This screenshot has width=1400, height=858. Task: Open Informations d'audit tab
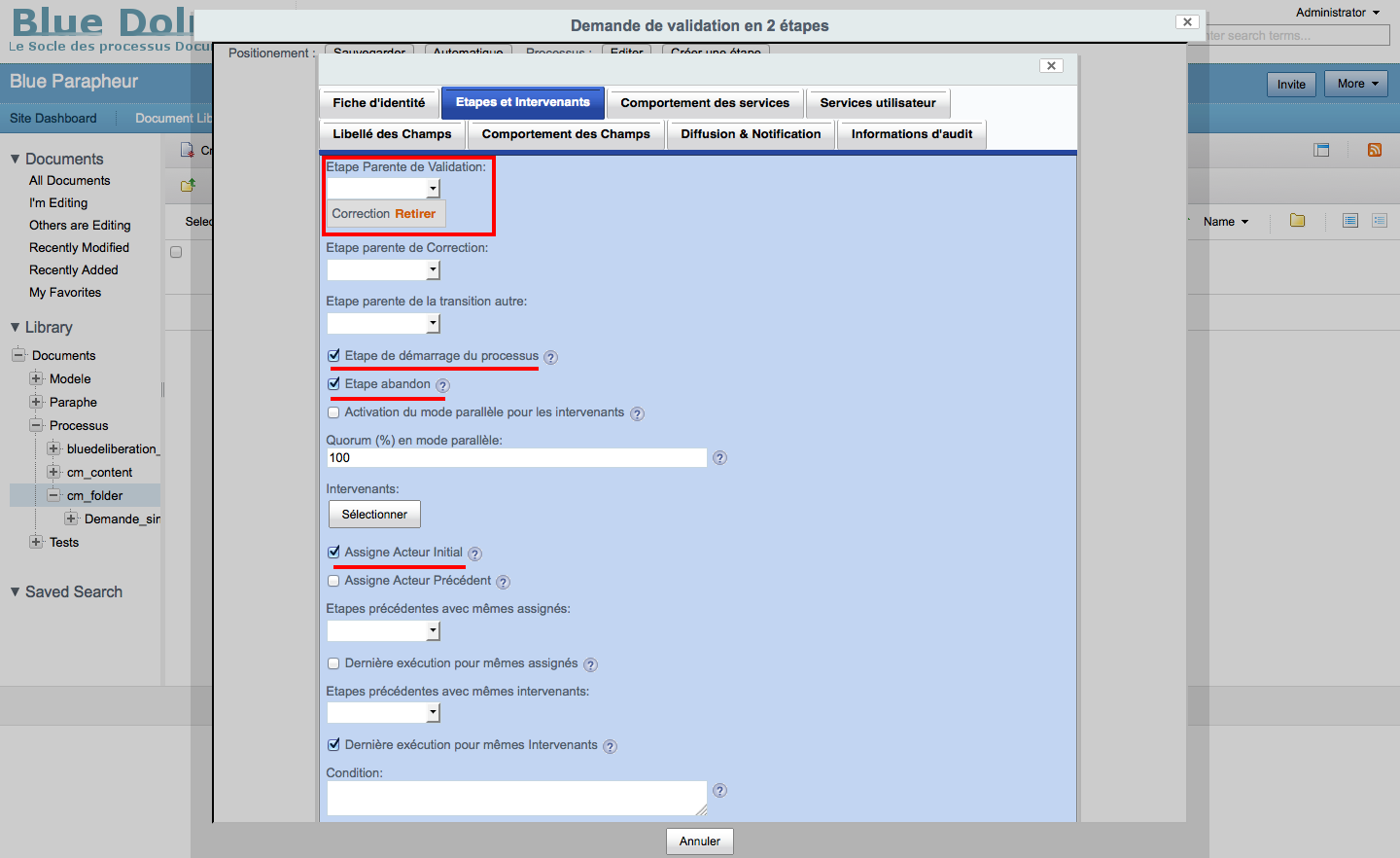[x=912, y=134]
